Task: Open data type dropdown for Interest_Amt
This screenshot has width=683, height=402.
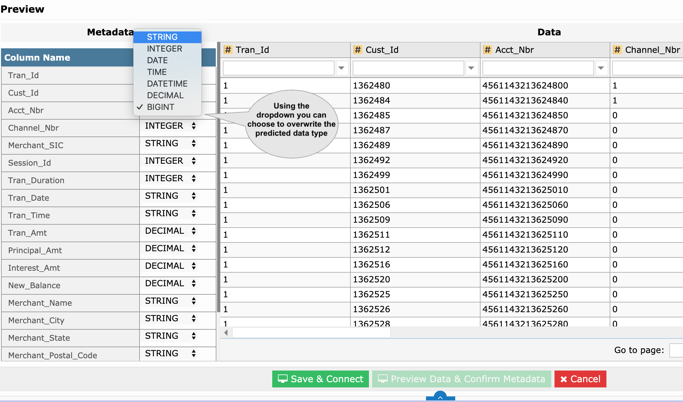Action: click(170, 266)
